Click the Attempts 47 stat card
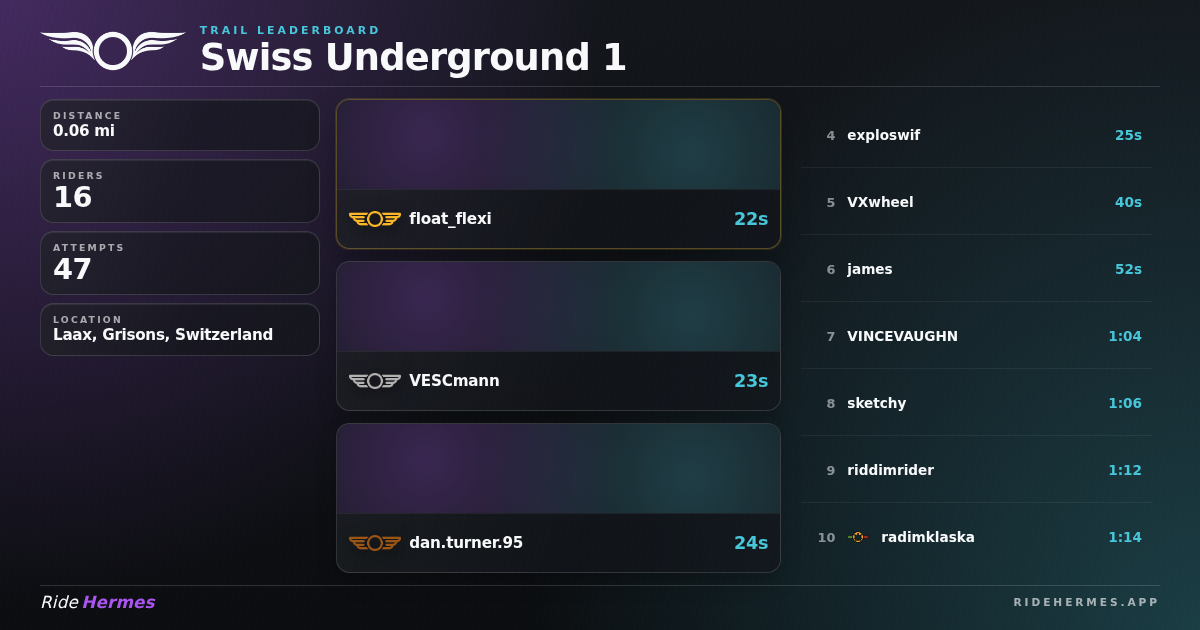1200x630 pixels. (180, 263)
